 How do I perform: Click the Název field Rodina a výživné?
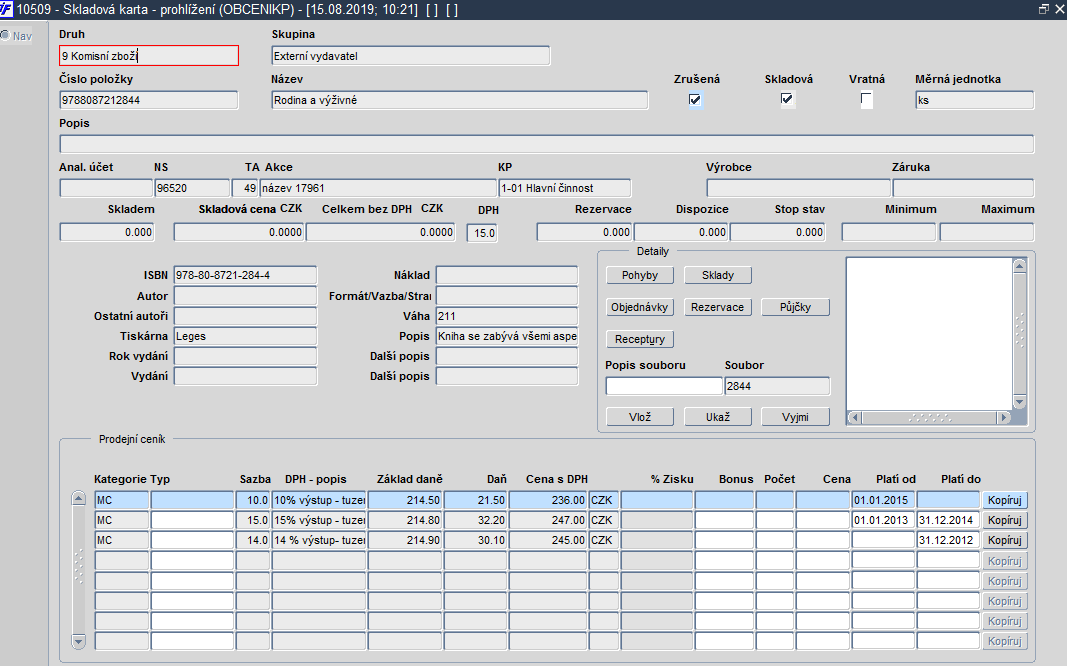pos(460,100)
